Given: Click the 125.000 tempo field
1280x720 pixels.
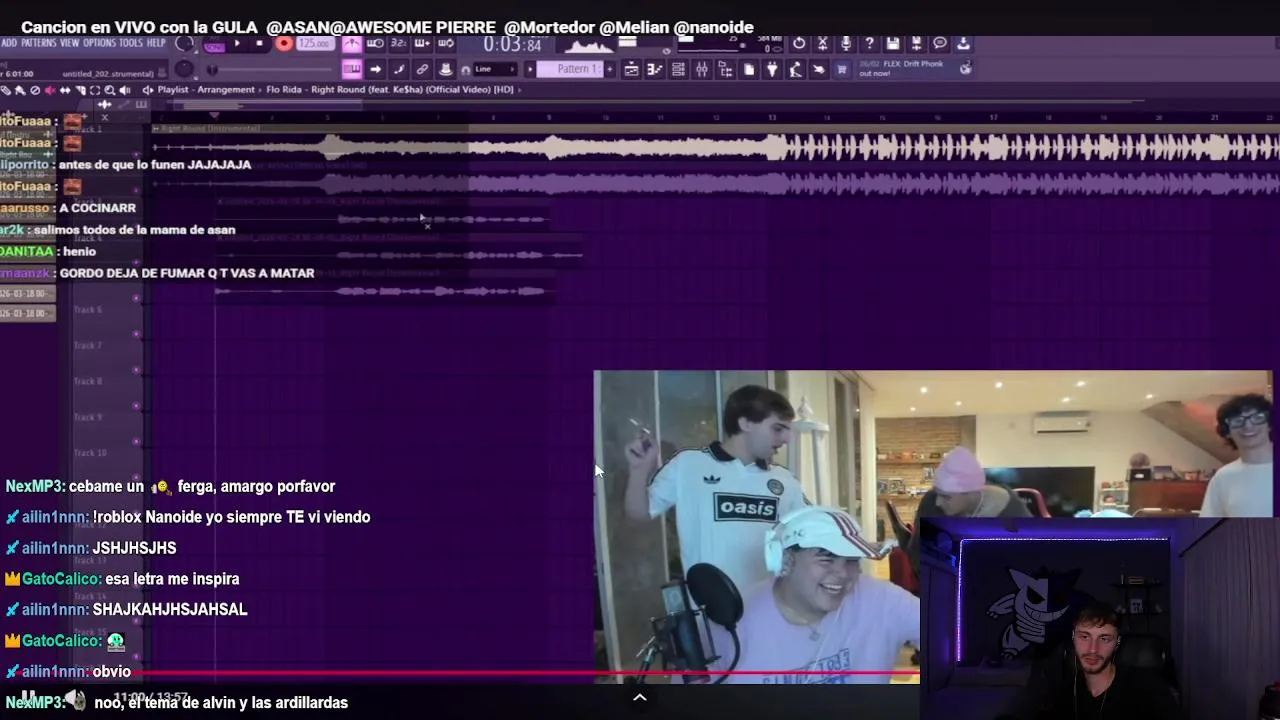Looking at the screenshot, I should click(x=315, y=44).
